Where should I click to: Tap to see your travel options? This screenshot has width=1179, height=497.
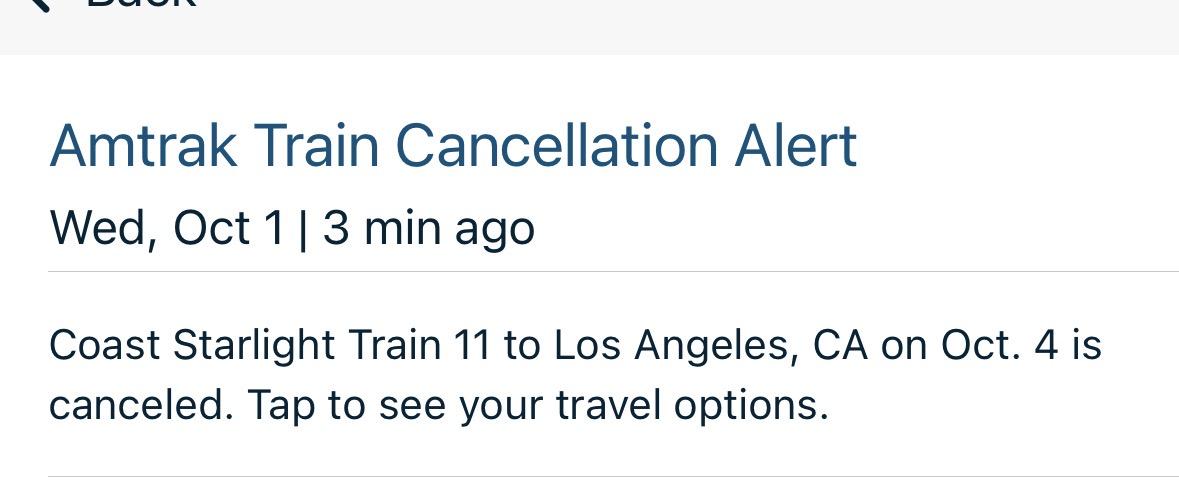pos(538,406)
